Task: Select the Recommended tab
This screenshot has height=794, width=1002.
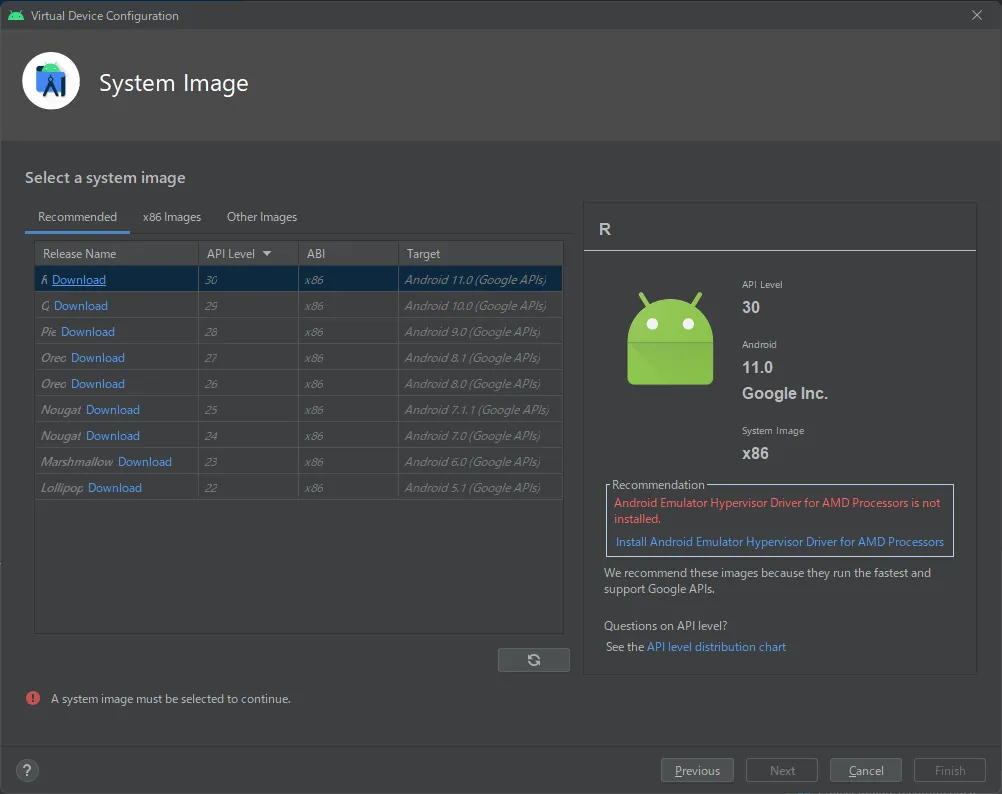Action: (77, 217)
